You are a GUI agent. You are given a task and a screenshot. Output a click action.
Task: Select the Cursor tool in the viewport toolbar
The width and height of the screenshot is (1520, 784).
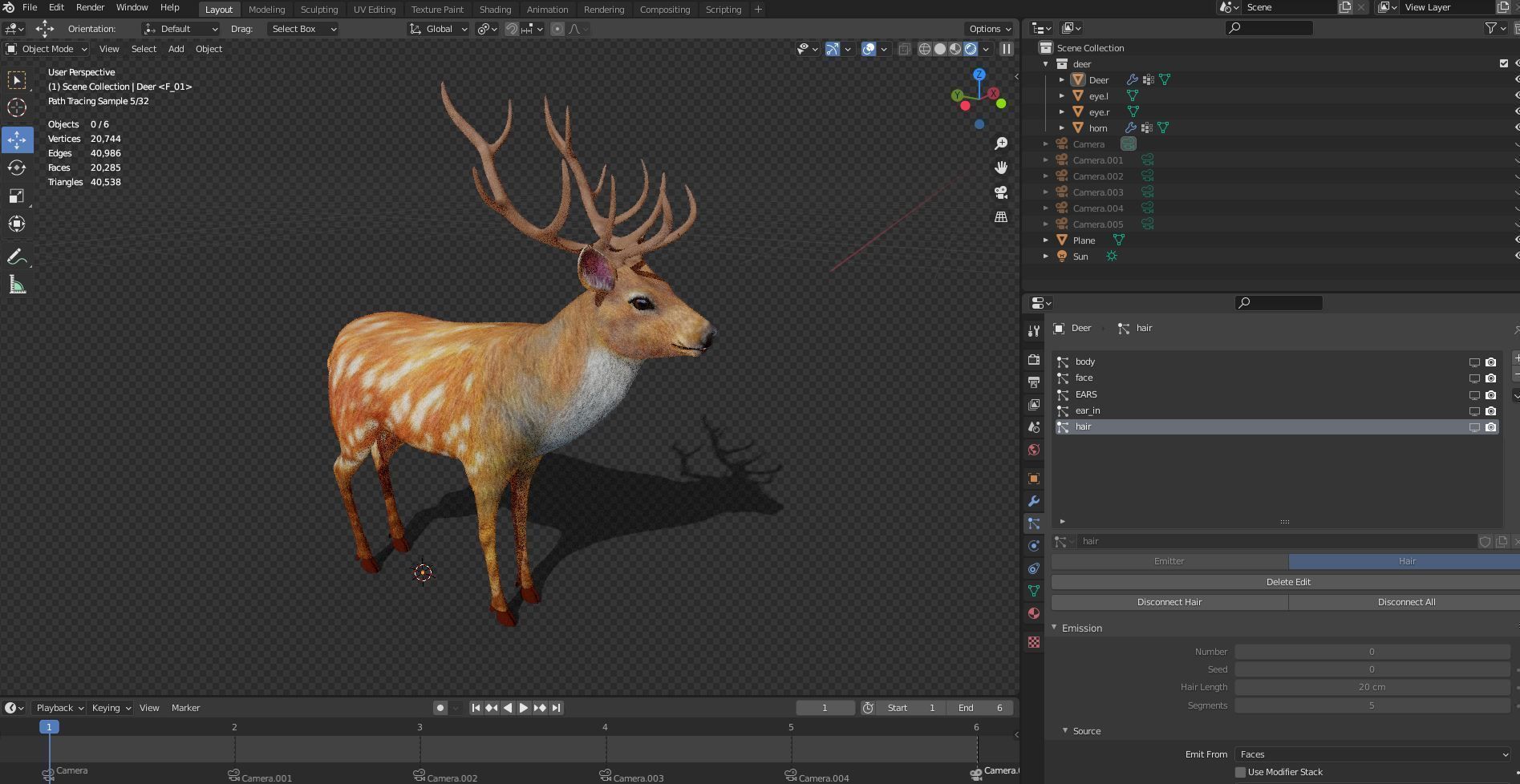(17, 108)
